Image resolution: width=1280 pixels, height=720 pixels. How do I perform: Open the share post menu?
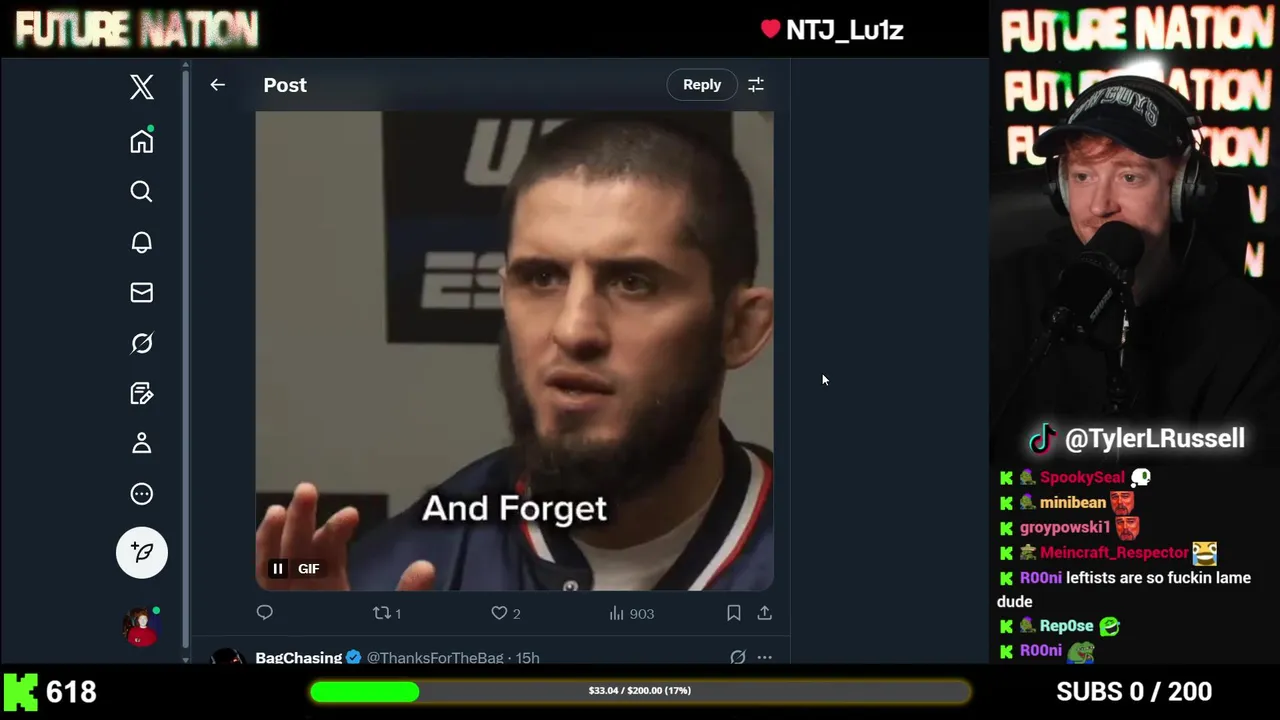(765, 613)
